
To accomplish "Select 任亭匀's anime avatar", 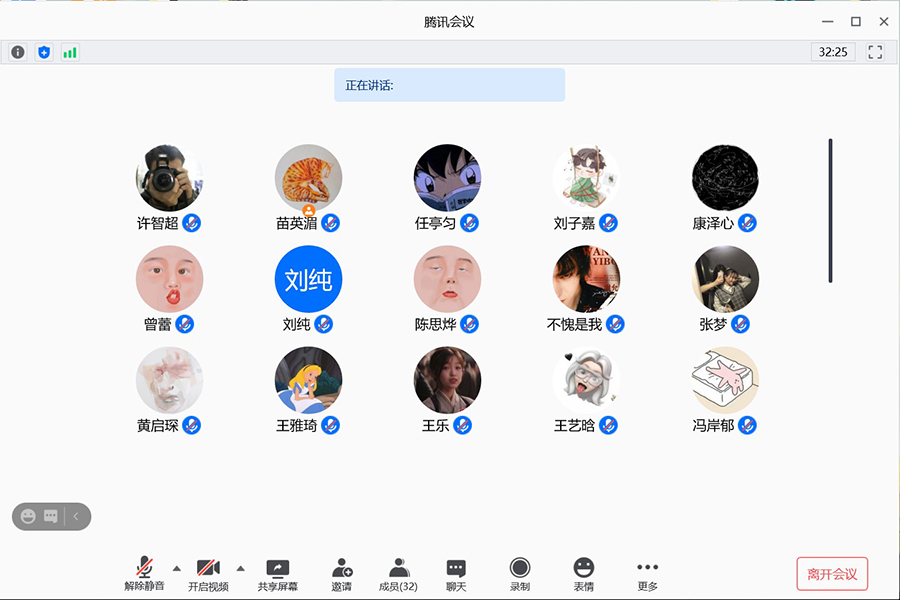I will (x=447, y=177).
